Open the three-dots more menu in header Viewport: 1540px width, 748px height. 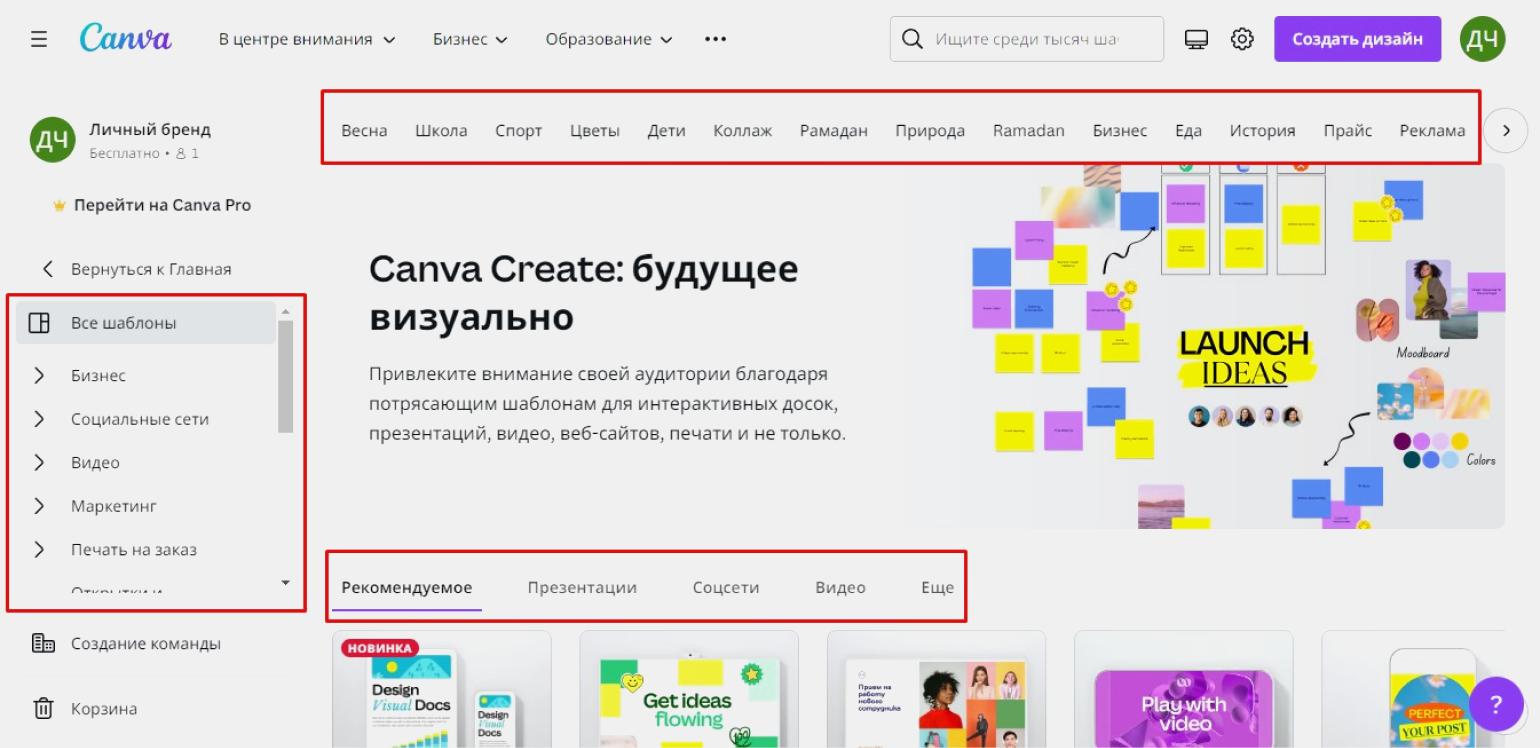715,39
